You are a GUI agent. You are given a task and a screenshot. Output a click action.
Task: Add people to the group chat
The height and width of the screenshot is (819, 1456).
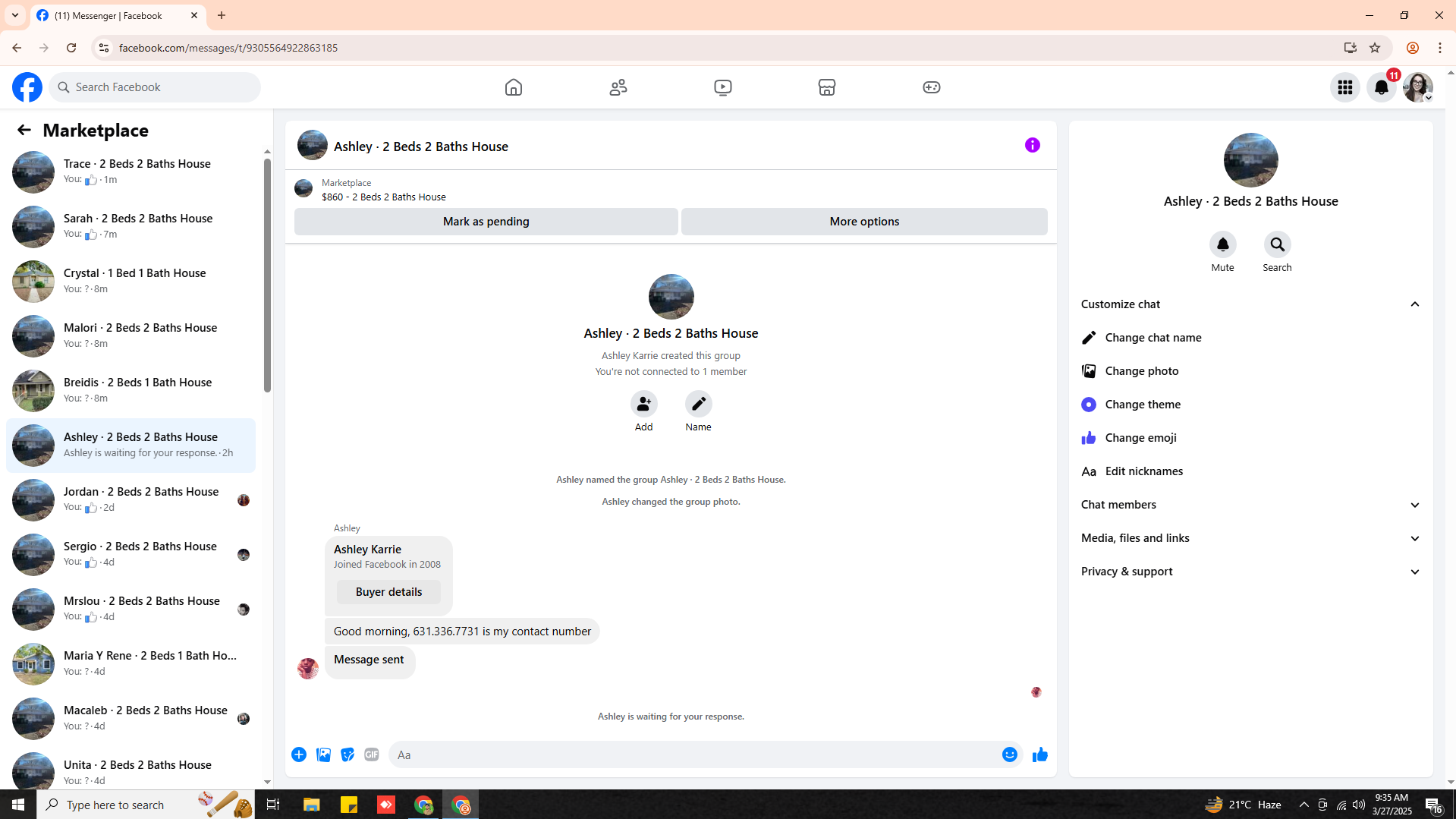643,404
